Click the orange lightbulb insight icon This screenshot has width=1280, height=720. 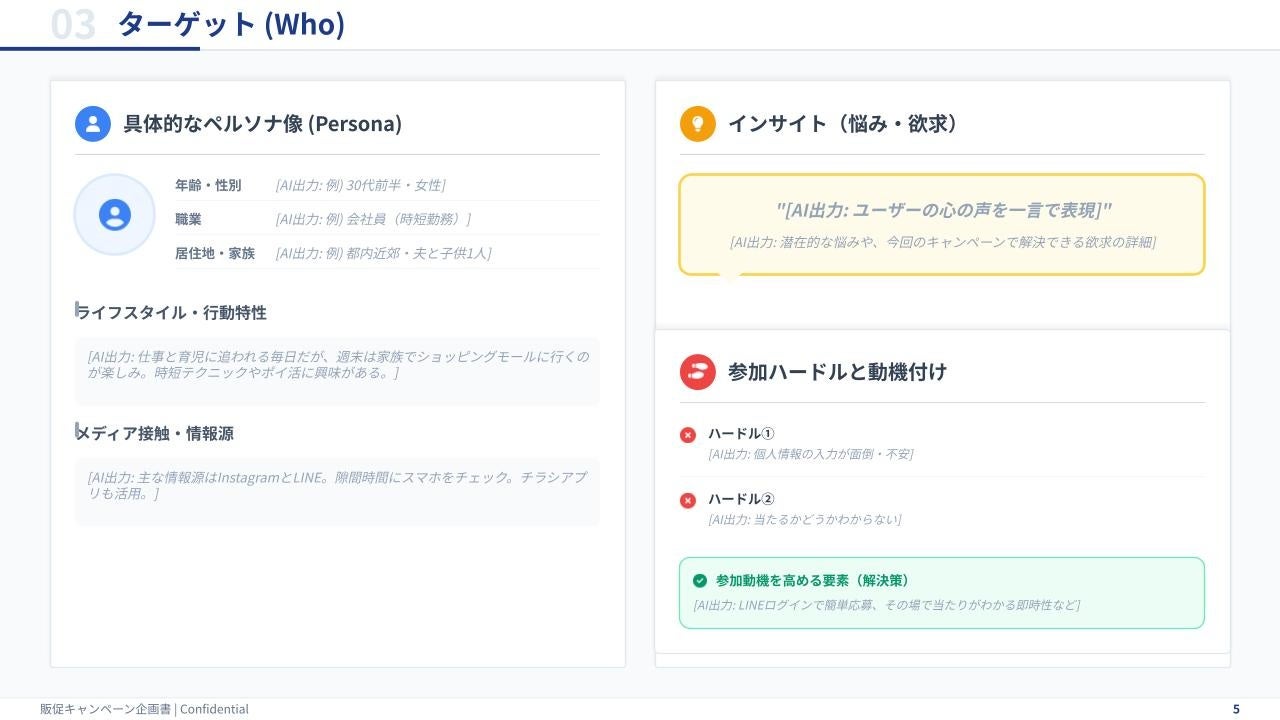tap(698, 124)
